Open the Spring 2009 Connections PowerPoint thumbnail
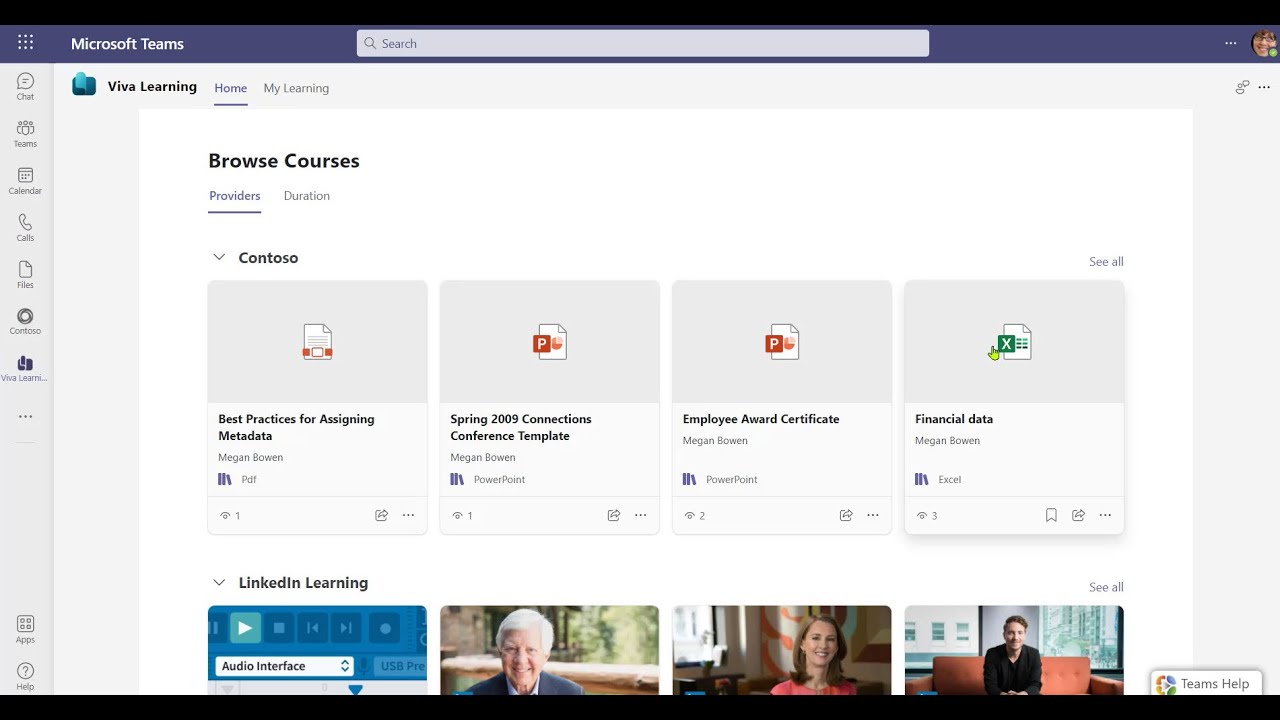 click(549, 342)
